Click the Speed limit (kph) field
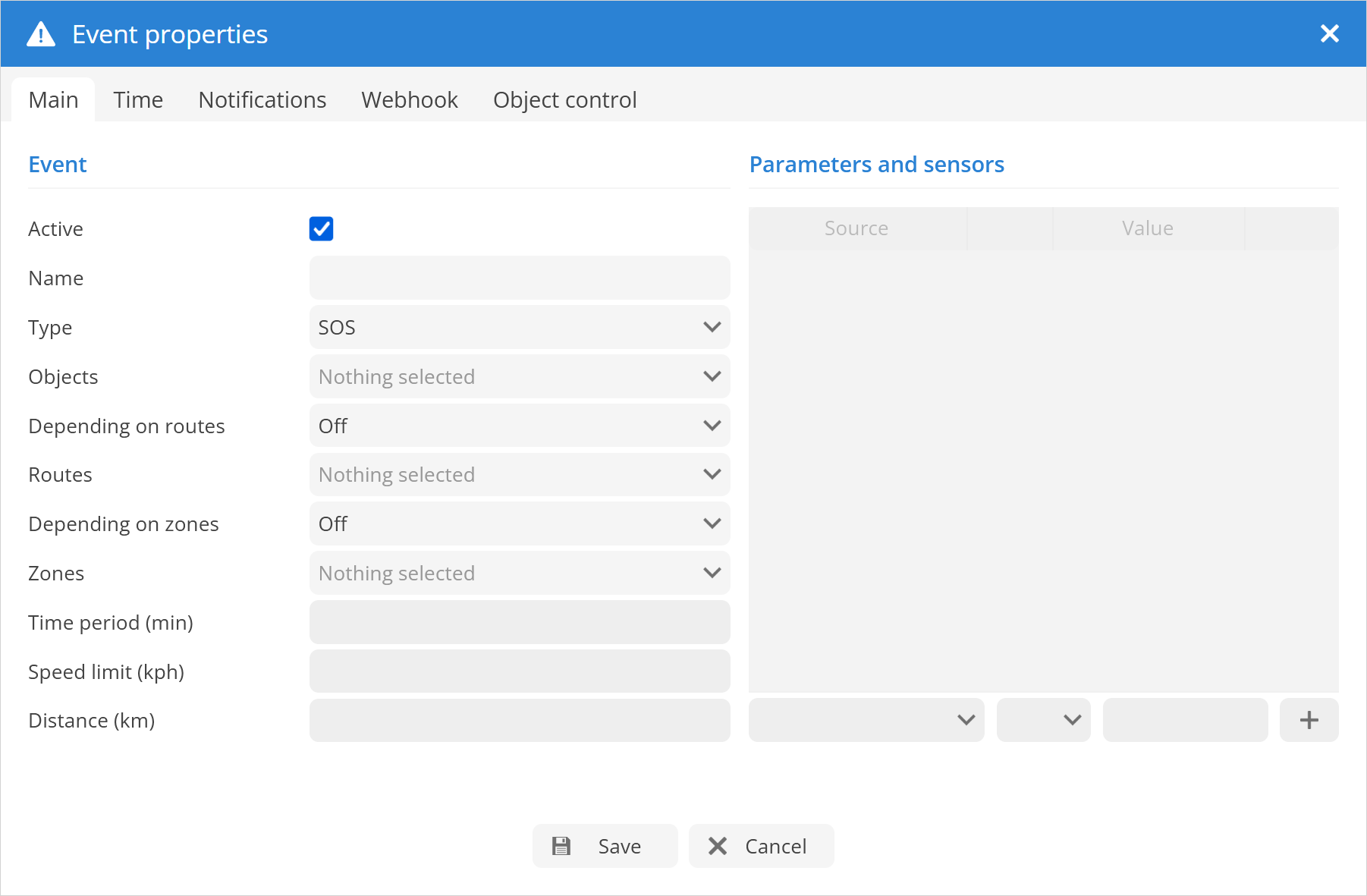The height and width of the screenshot is (896, 1367). tap(519, 671)
